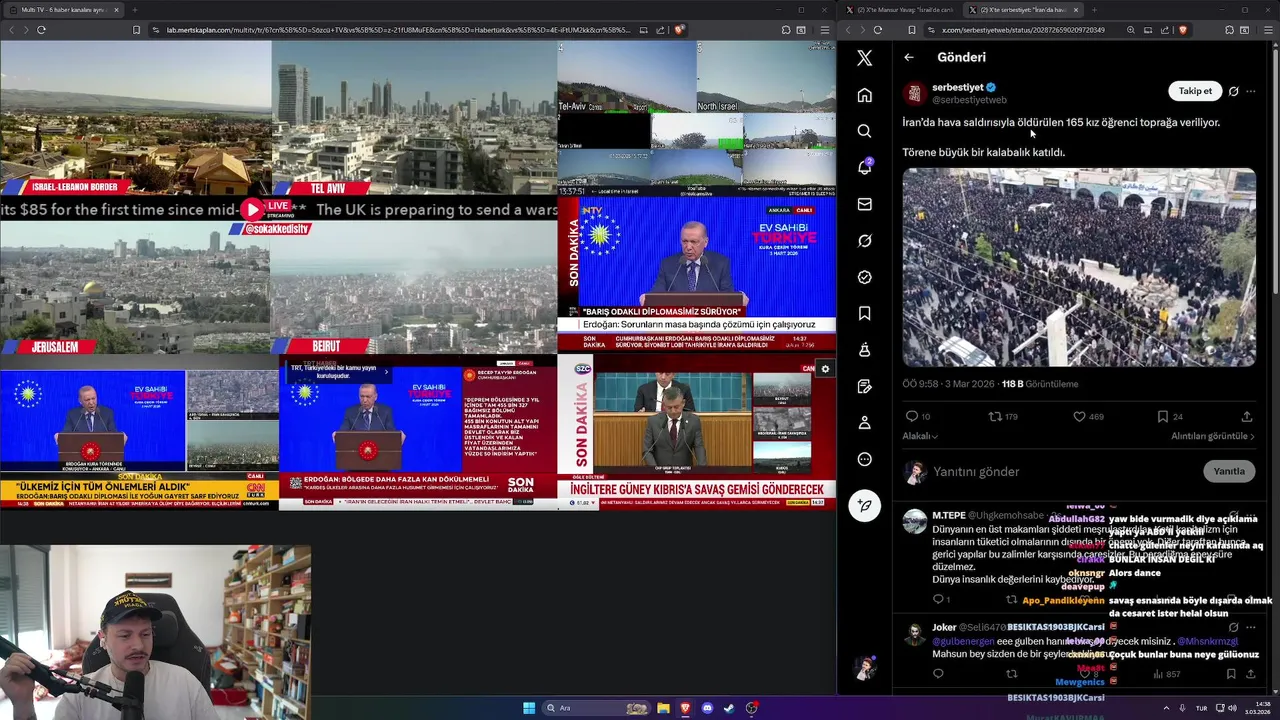
Task: Open the serbestiyet profile avatar
Action: coord(914,93)
